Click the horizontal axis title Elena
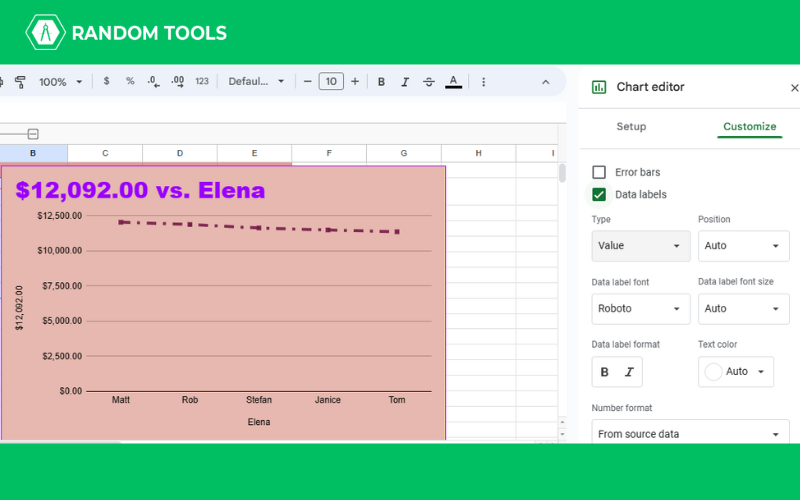The width and height of the screenshot is (800, 500). pyautogui.click(x=259, y=422)
